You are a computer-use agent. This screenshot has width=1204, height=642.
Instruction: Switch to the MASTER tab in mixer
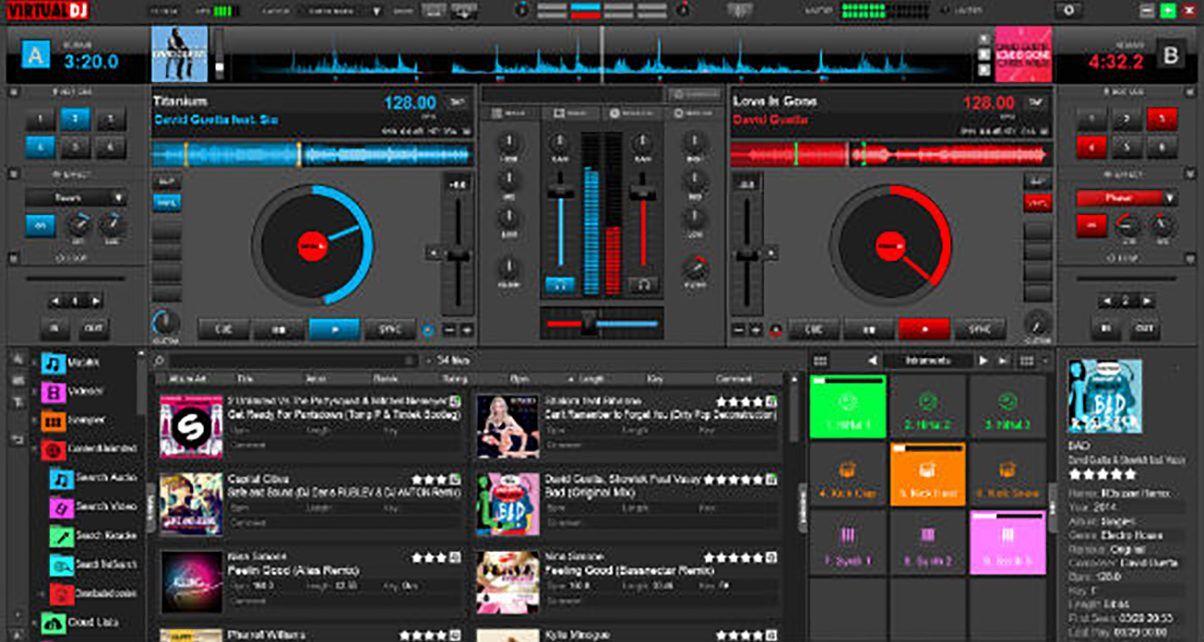point(692,114)
